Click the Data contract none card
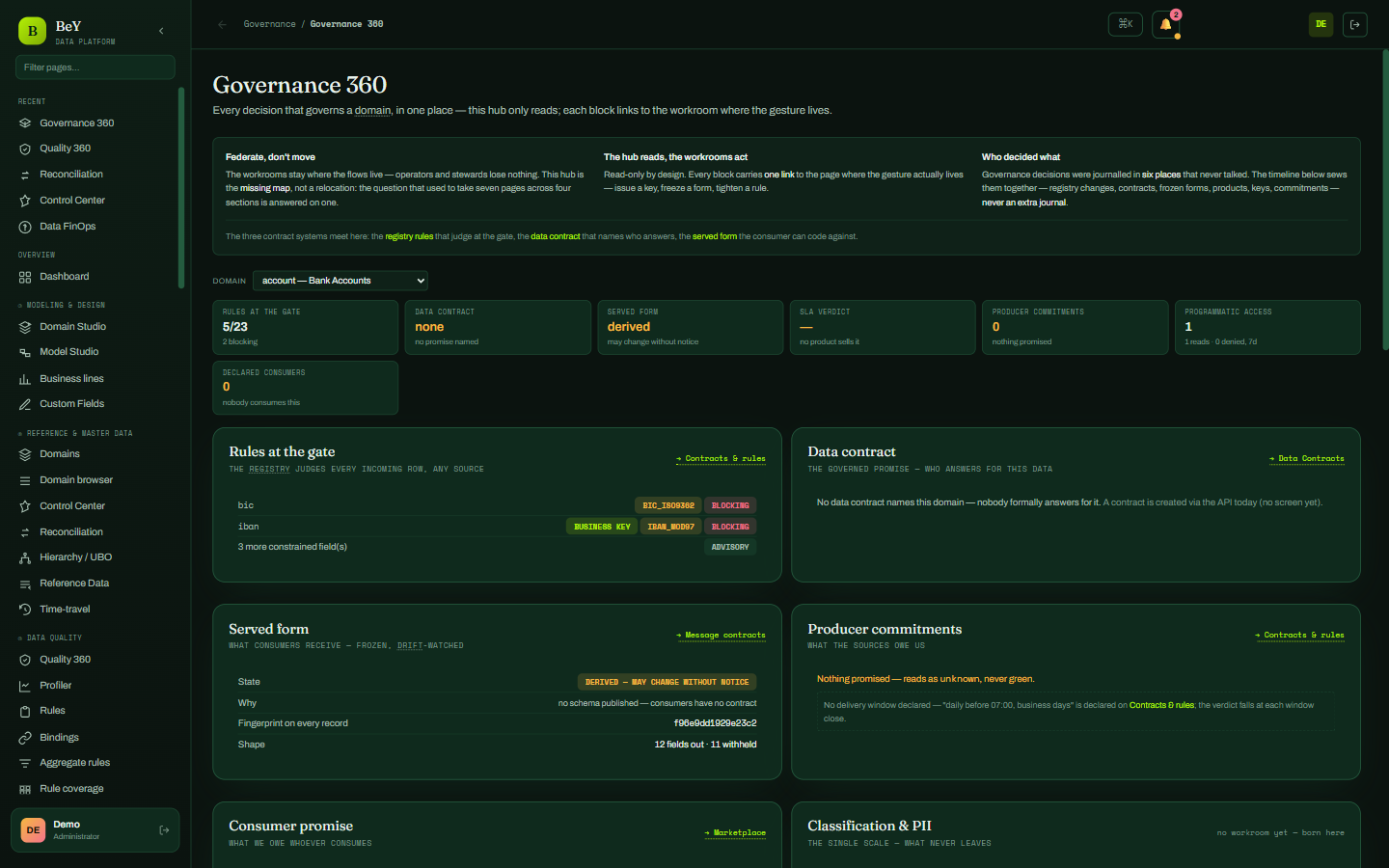 [498, 328]
